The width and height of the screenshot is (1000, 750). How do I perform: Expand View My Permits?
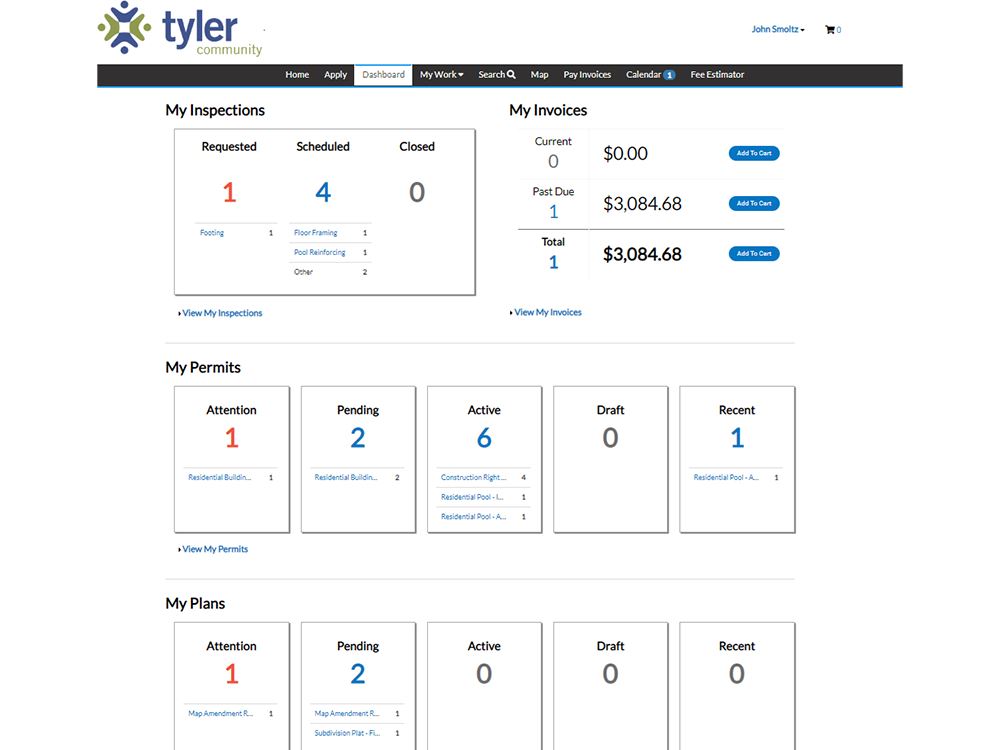214,548
